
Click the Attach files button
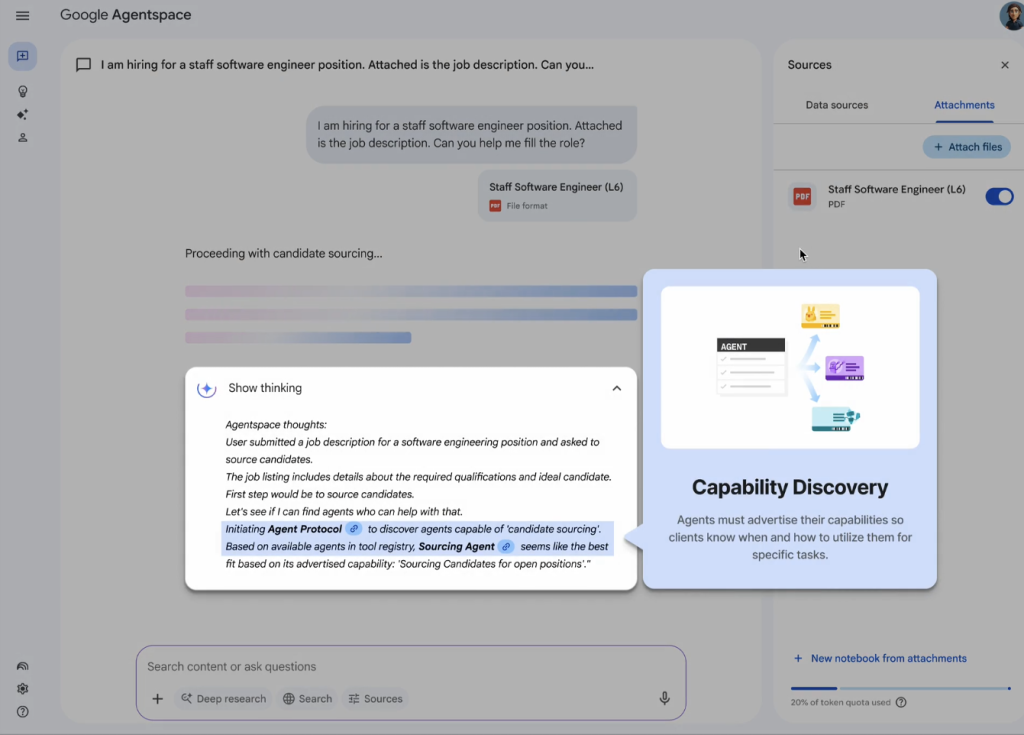pos(967,147)
